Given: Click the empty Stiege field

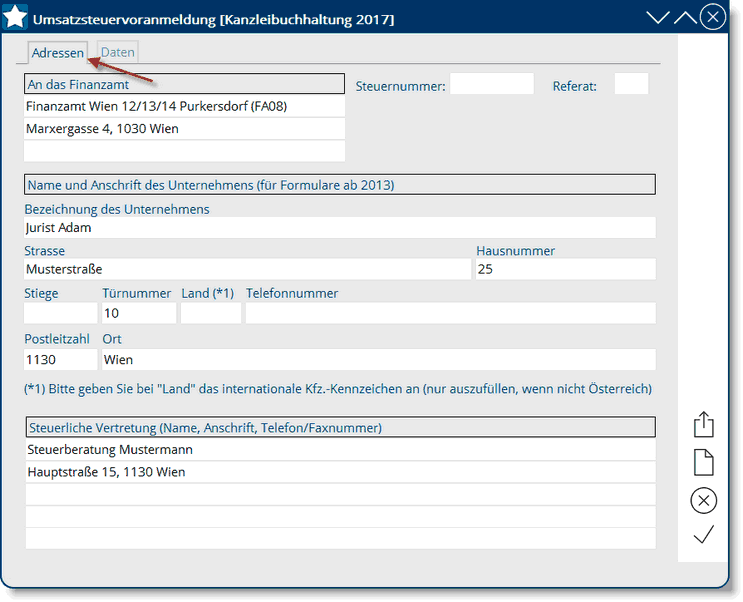Looking at the screenshot, I should (60, 314).
